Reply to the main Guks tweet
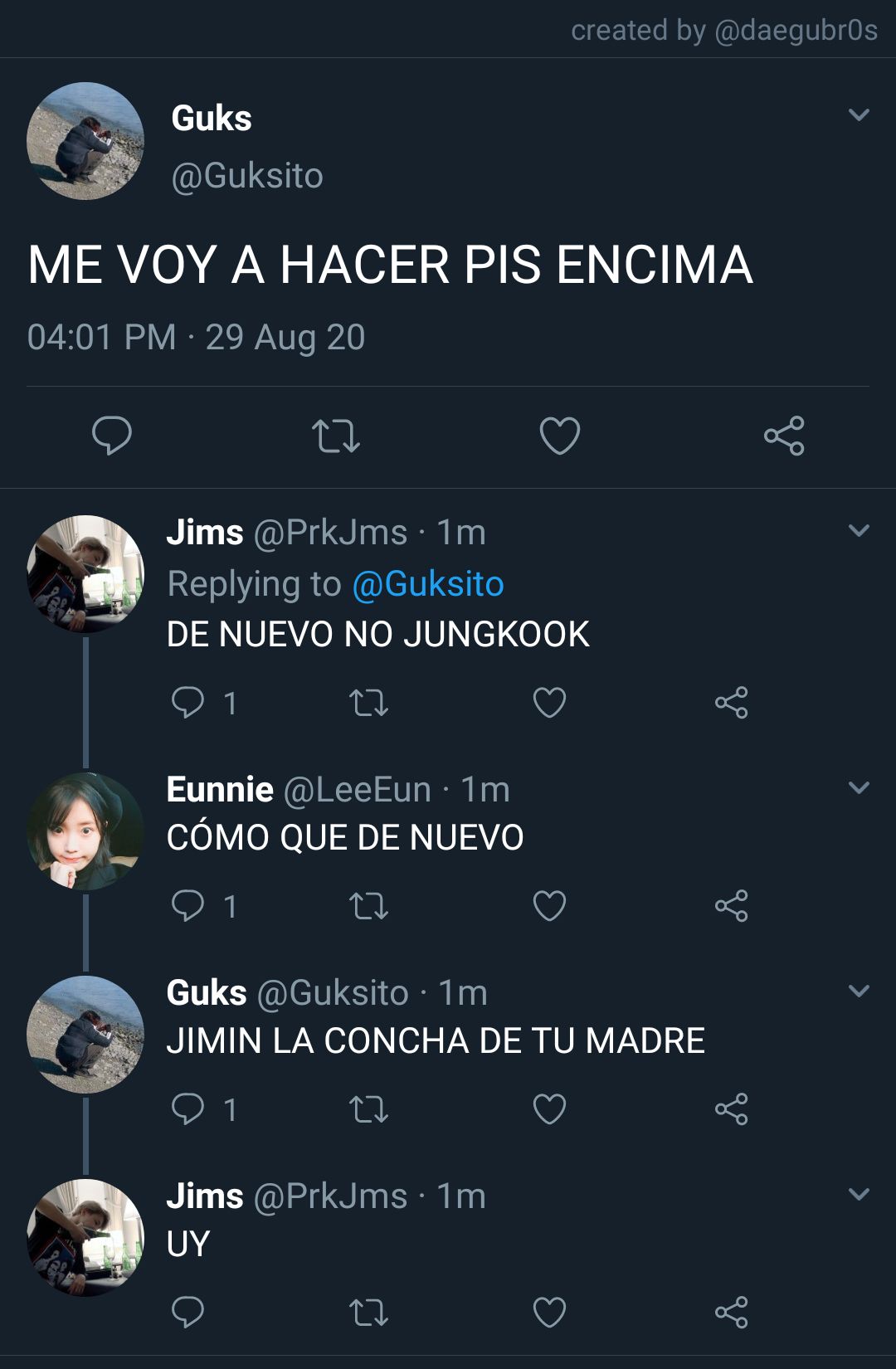896x1369 pixels. pos(112,436)
